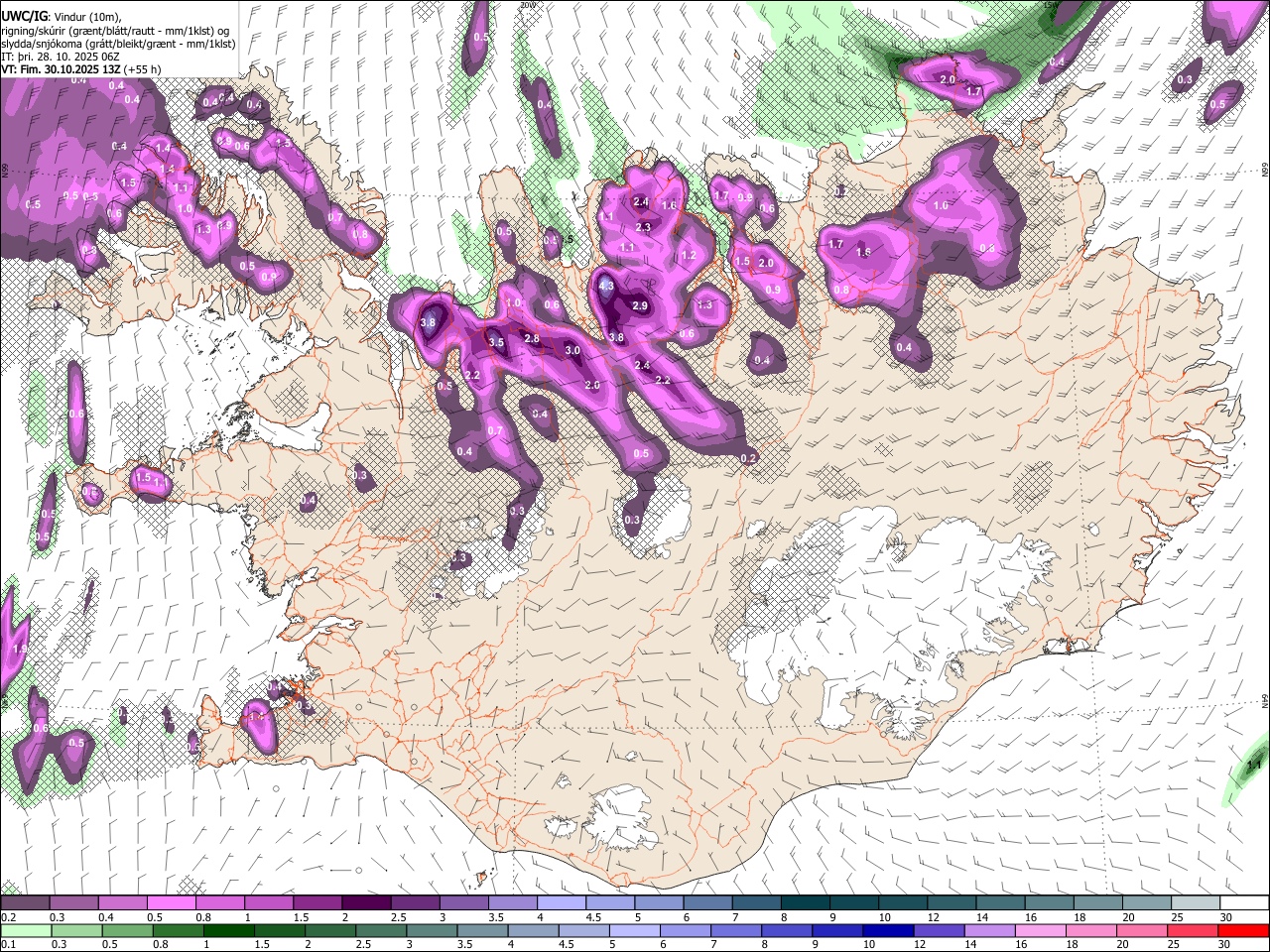The width and height of the screenshot is (1270, 952).
Task: Pick the lower scale grey-green swatch after 3
Action: pyautogui.click(x=432, y=930)
